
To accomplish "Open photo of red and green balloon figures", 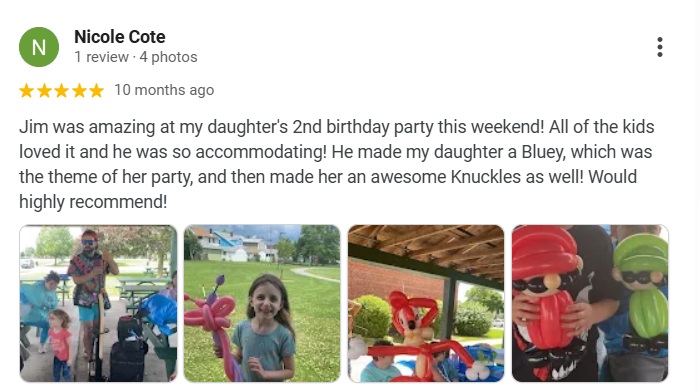I will [x=590, y=304].
